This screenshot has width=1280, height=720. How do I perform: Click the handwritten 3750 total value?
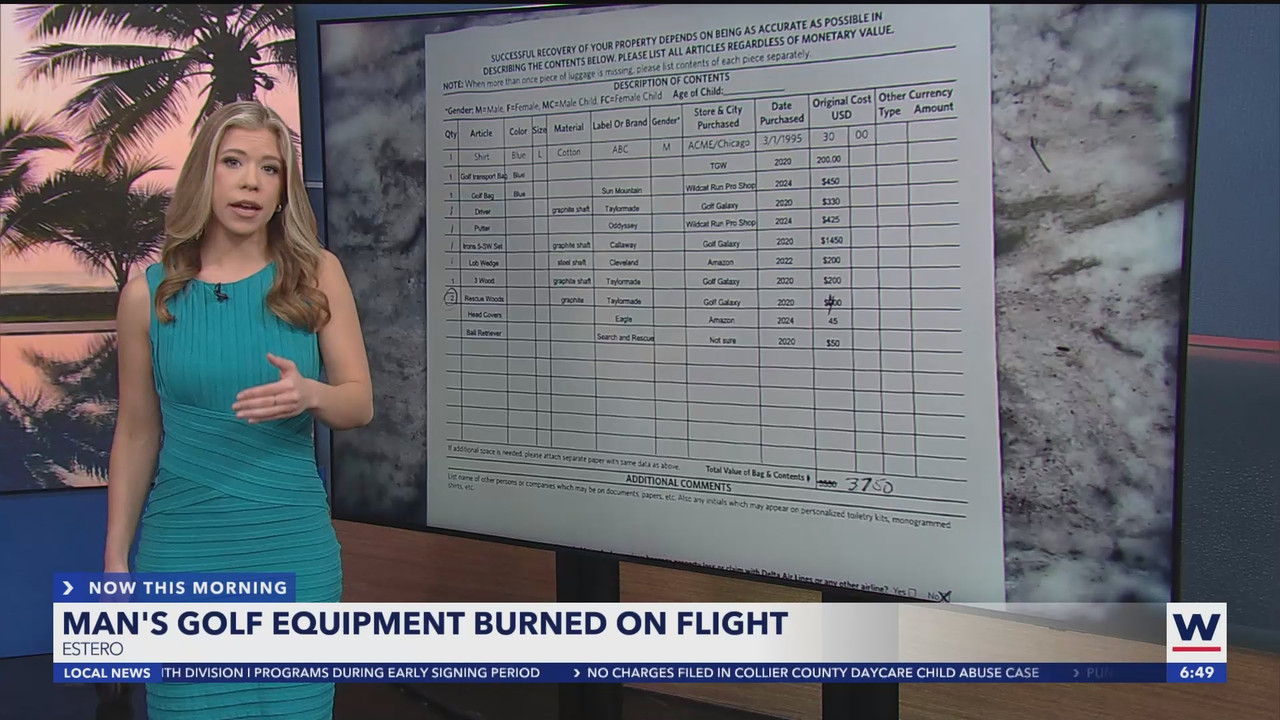coord(868,485)
